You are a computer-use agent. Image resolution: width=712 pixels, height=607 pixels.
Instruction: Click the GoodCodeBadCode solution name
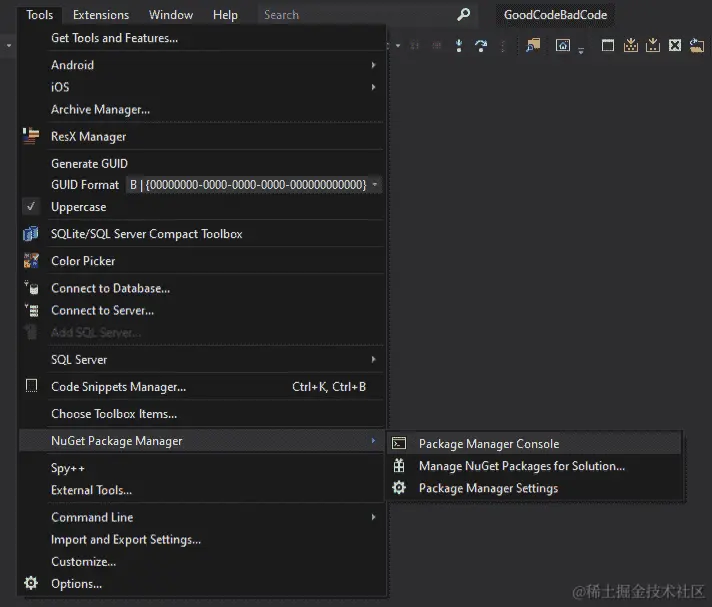coord(555,15)
